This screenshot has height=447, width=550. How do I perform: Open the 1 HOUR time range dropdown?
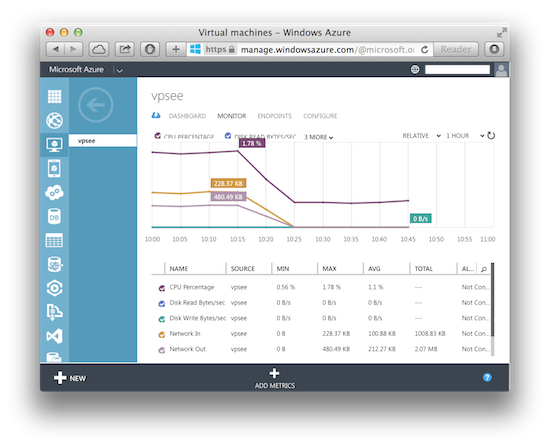coord(465,136)
